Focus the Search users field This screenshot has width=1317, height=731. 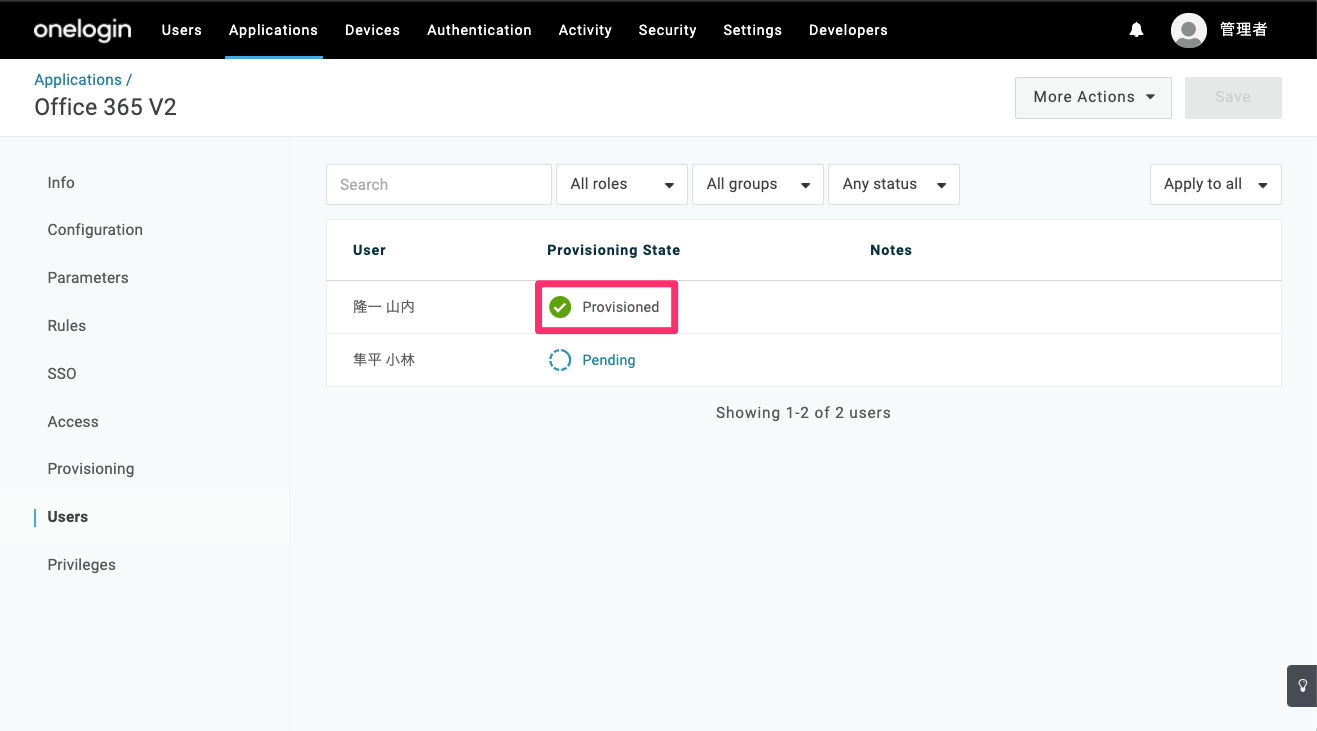tap(439, 184)
